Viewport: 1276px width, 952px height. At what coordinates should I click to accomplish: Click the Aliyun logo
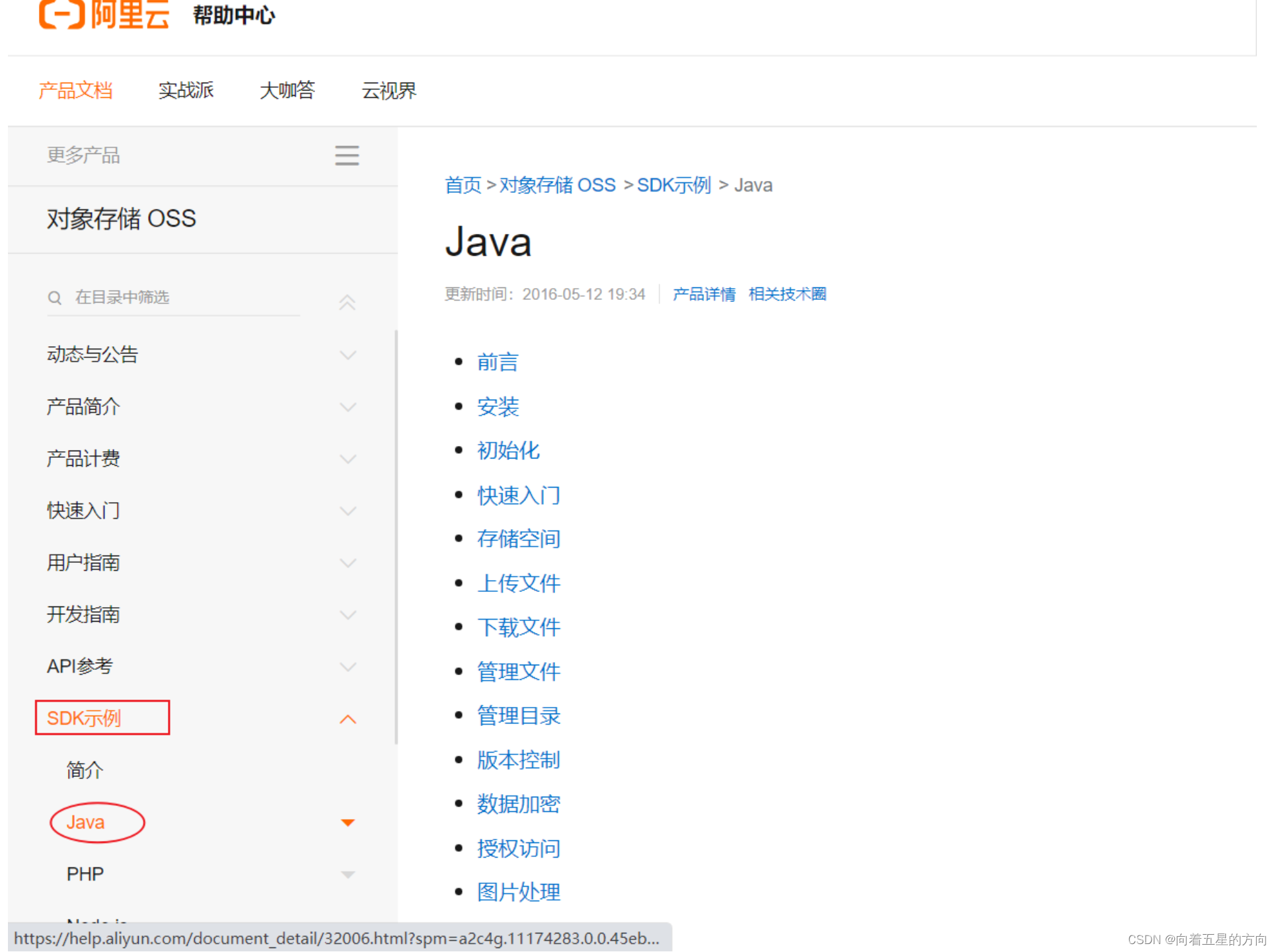(x=104, y=15)
